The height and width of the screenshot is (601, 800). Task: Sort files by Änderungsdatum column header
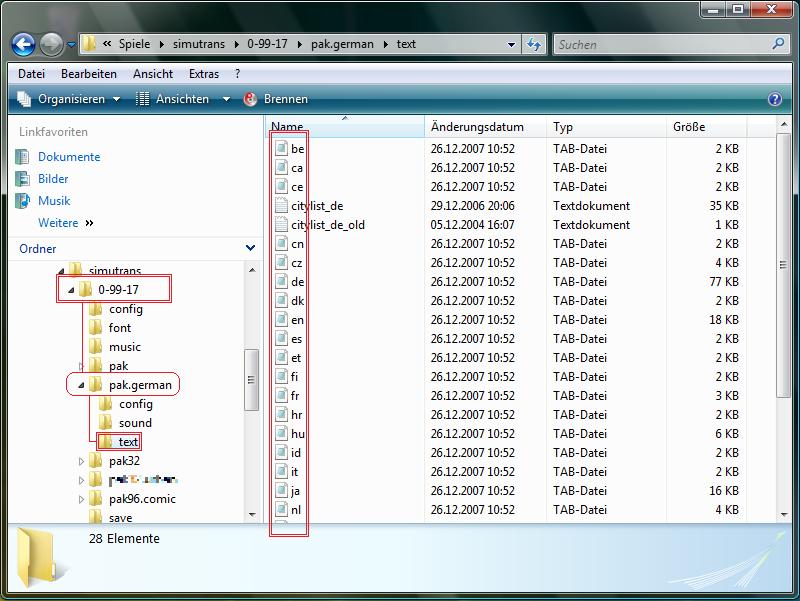click(478, 127)
